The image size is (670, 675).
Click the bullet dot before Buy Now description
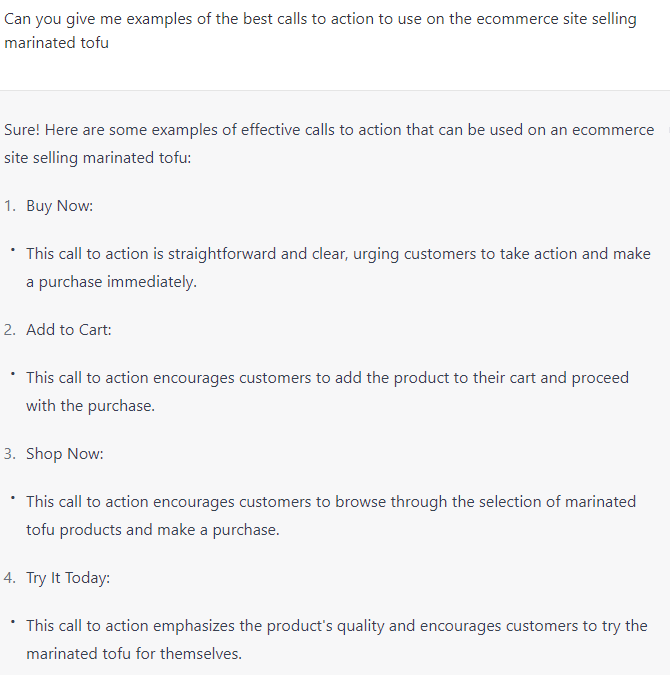(13, 250)
